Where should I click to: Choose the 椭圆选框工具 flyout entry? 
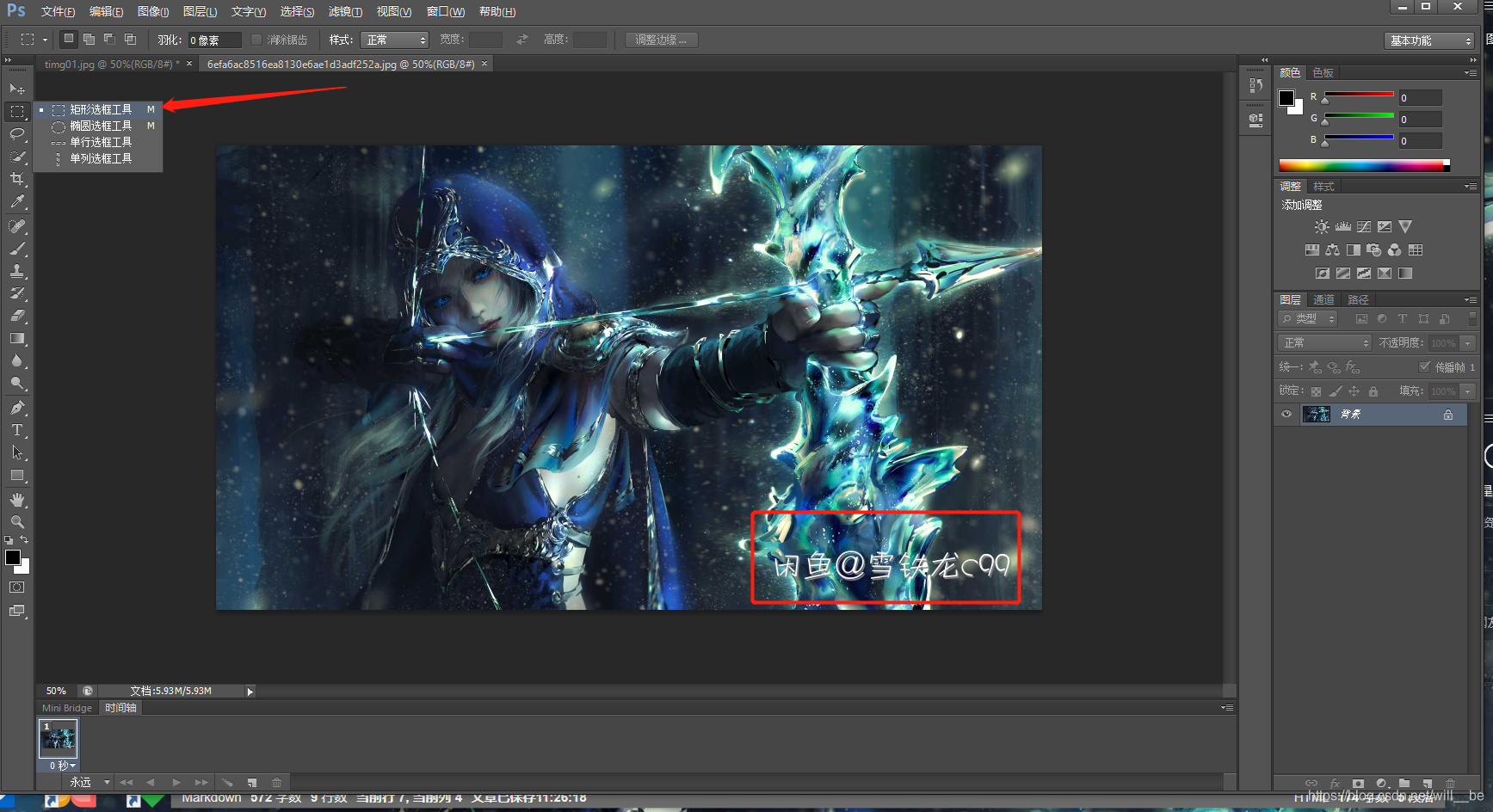pyautogui.click(x=100, y=126)
